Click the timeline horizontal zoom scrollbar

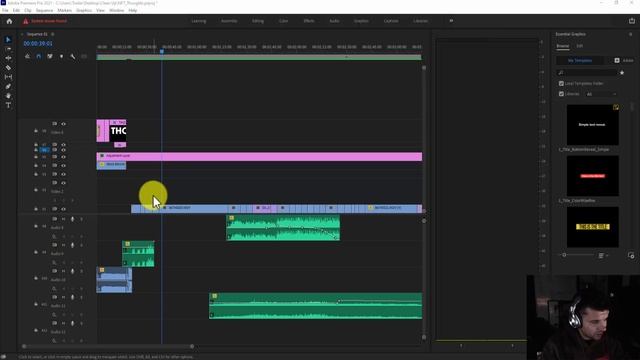click(108, 347)
